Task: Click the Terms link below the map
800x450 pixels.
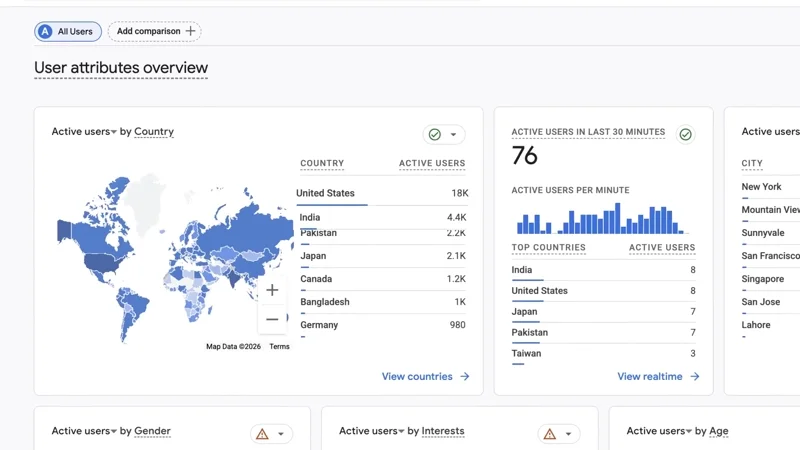Action: click(279, 346)
